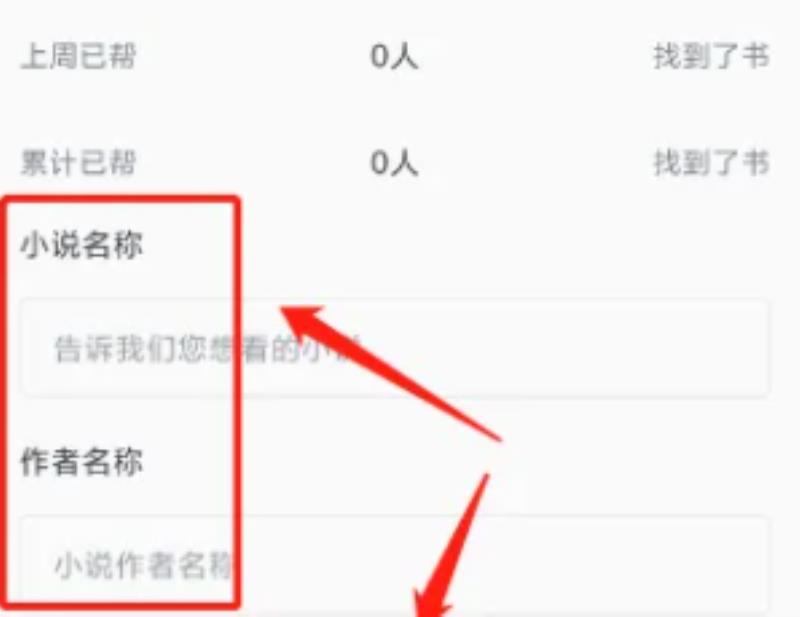Tap the 0人 count in 上周已帮 row

click(394, 56)
